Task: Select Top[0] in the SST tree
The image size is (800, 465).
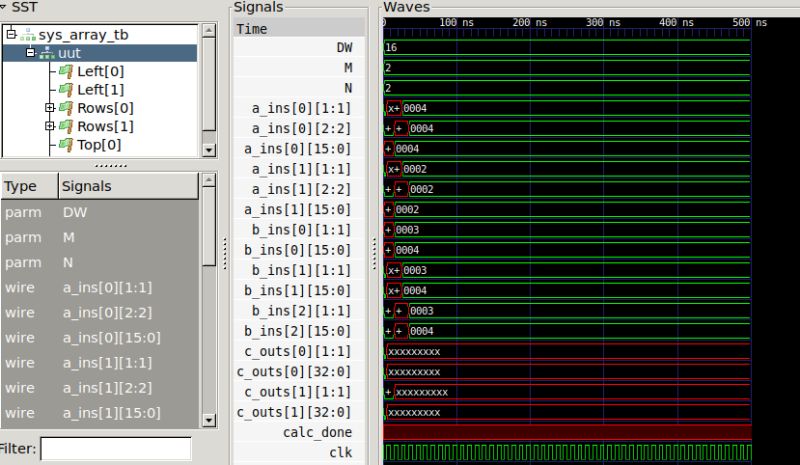Action: 99,145
